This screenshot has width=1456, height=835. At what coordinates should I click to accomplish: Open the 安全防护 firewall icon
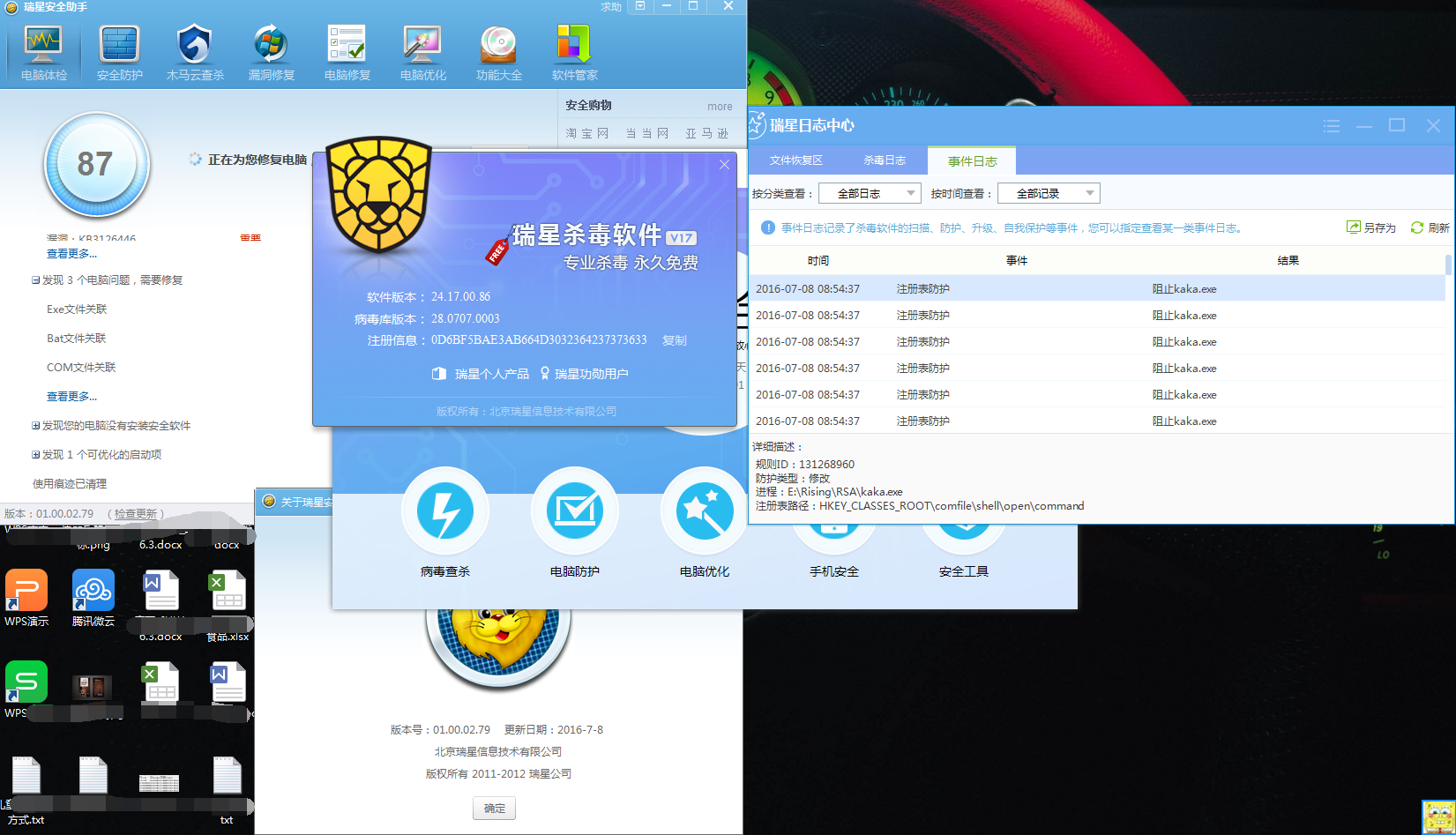coord(119,53)
